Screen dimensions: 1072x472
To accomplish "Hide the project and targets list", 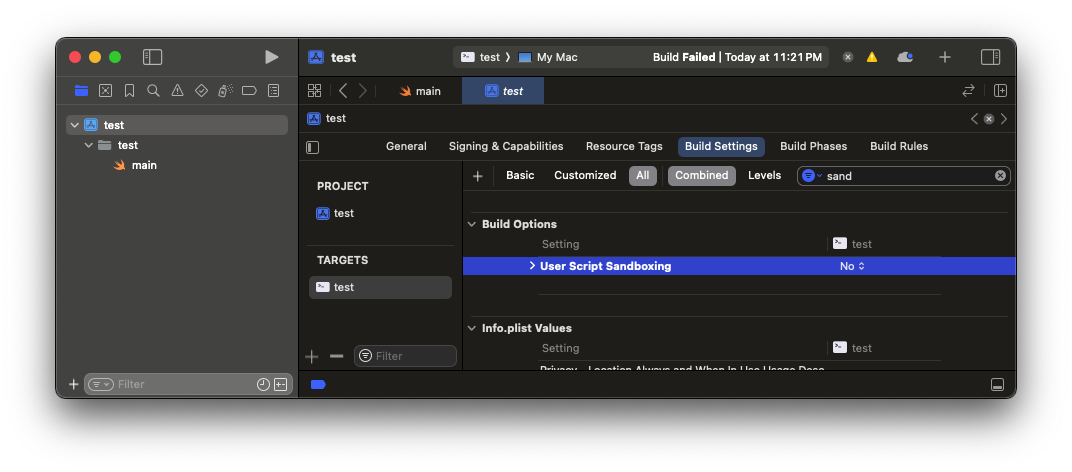I will point(312,147).
